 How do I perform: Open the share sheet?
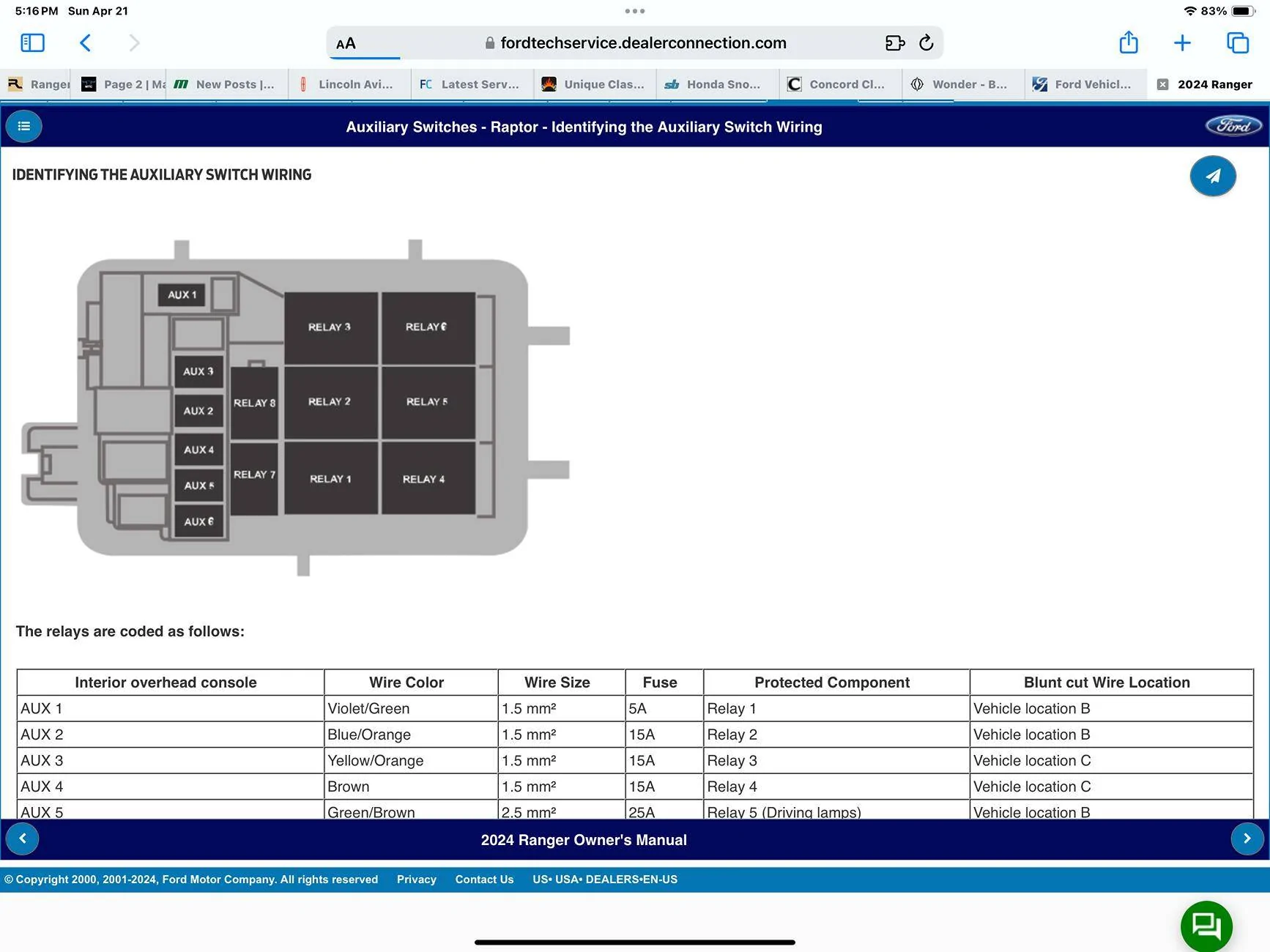pyautogui.click(x=1129, y=42)
